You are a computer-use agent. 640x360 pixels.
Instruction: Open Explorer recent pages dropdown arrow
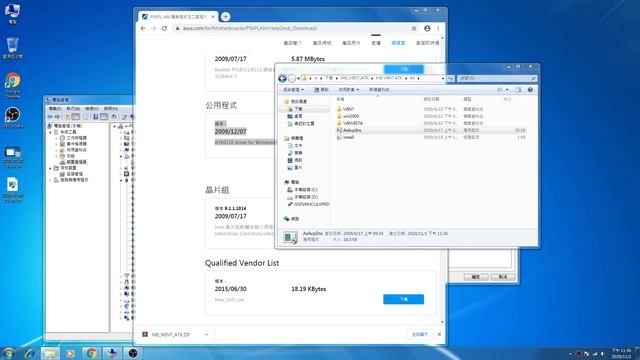click(x=298, y=78)
